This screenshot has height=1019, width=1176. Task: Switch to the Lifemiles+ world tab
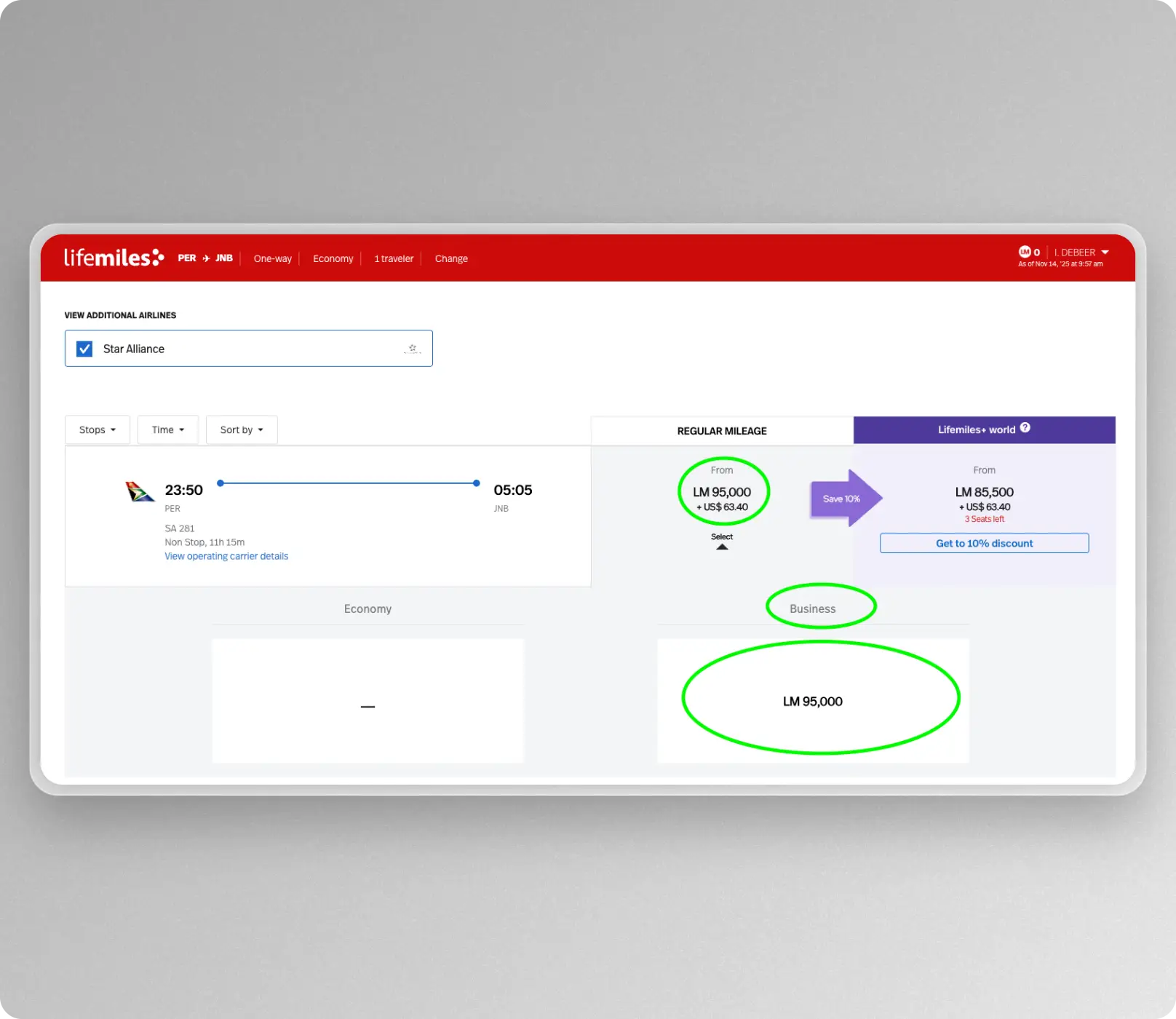(x=985, y=430)
